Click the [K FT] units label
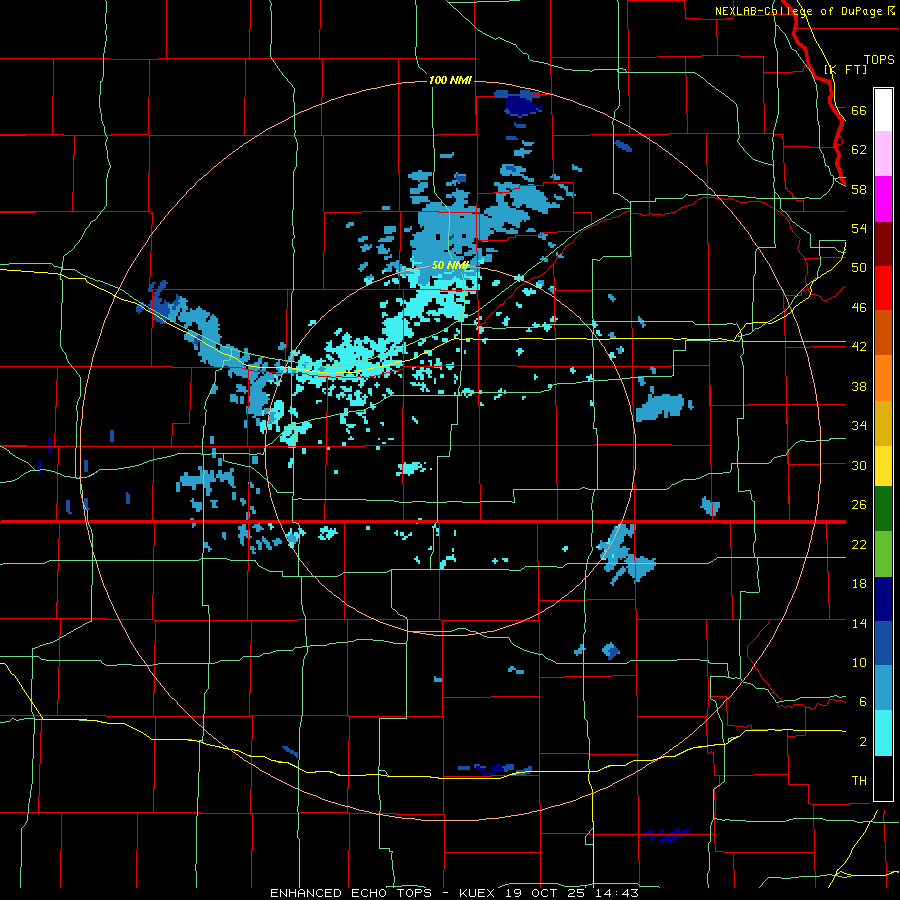Image resolution: width=900 pixels, height=900 pixels. [x=845, y=69]
